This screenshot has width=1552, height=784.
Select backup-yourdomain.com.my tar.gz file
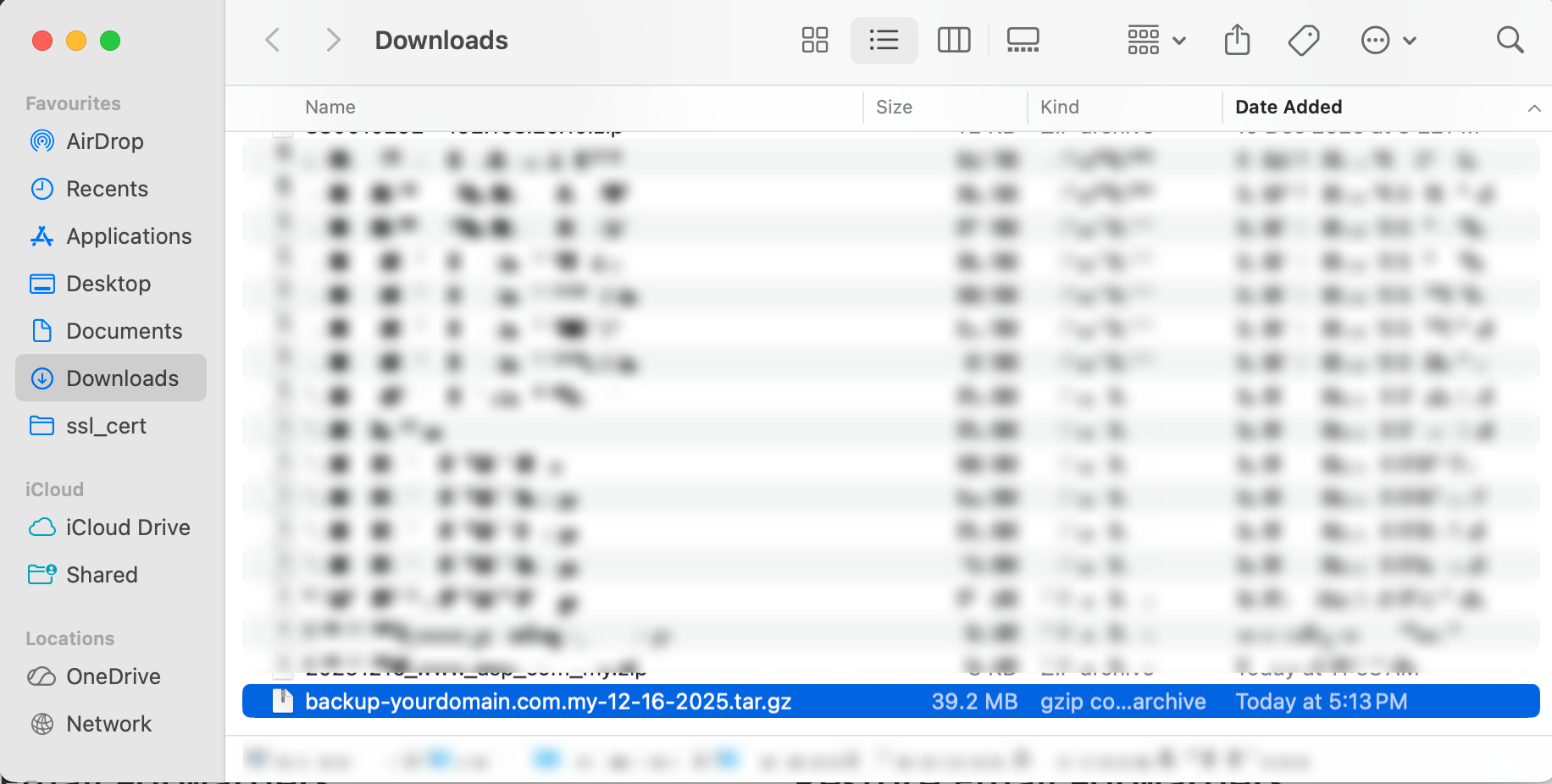548,702
